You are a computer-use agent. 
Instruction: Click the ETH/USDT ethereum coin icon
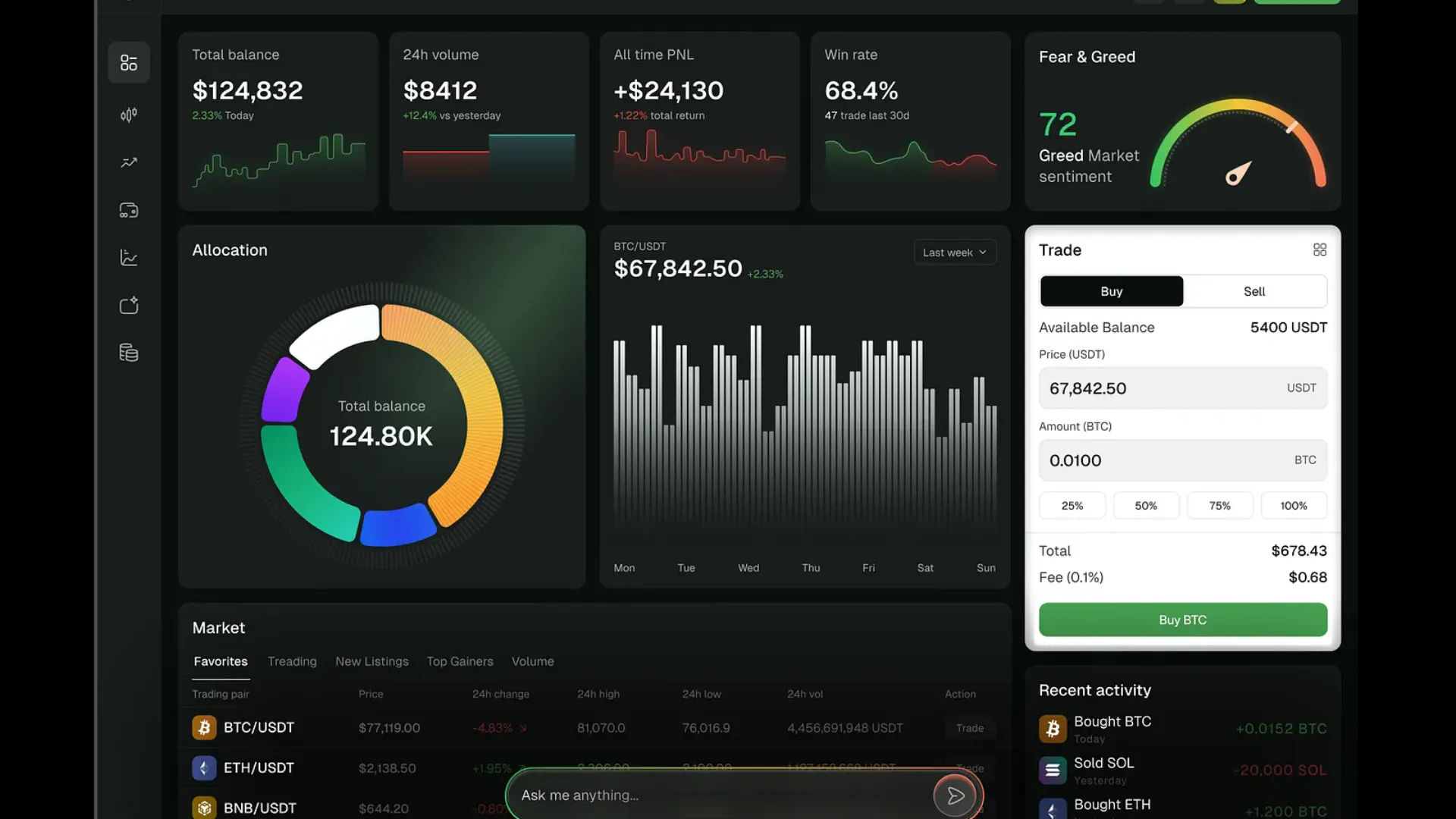click(204, 768)
